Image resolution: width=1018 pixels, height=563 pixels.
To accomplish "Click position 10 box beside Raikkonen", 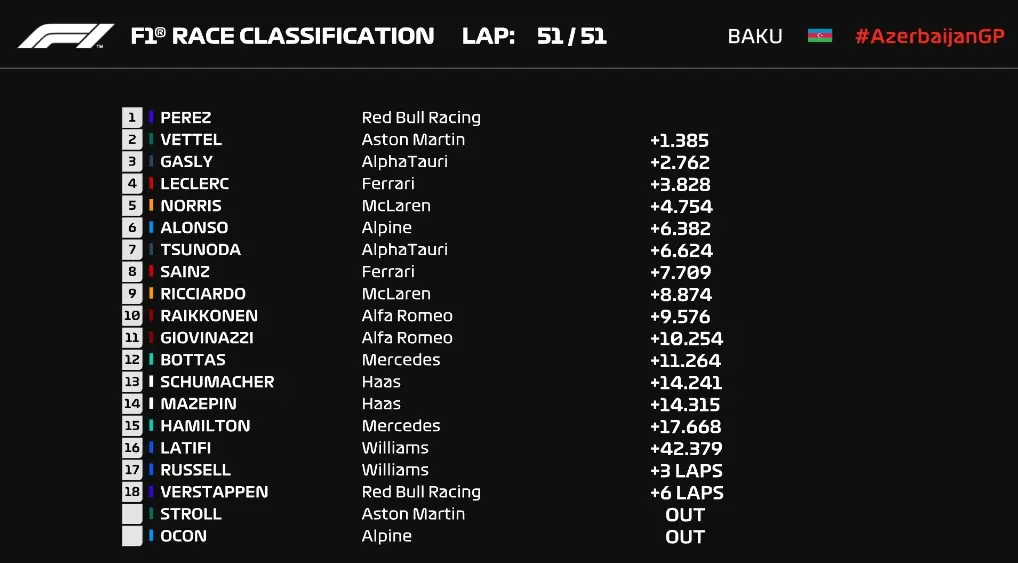I will coord(132,316).
